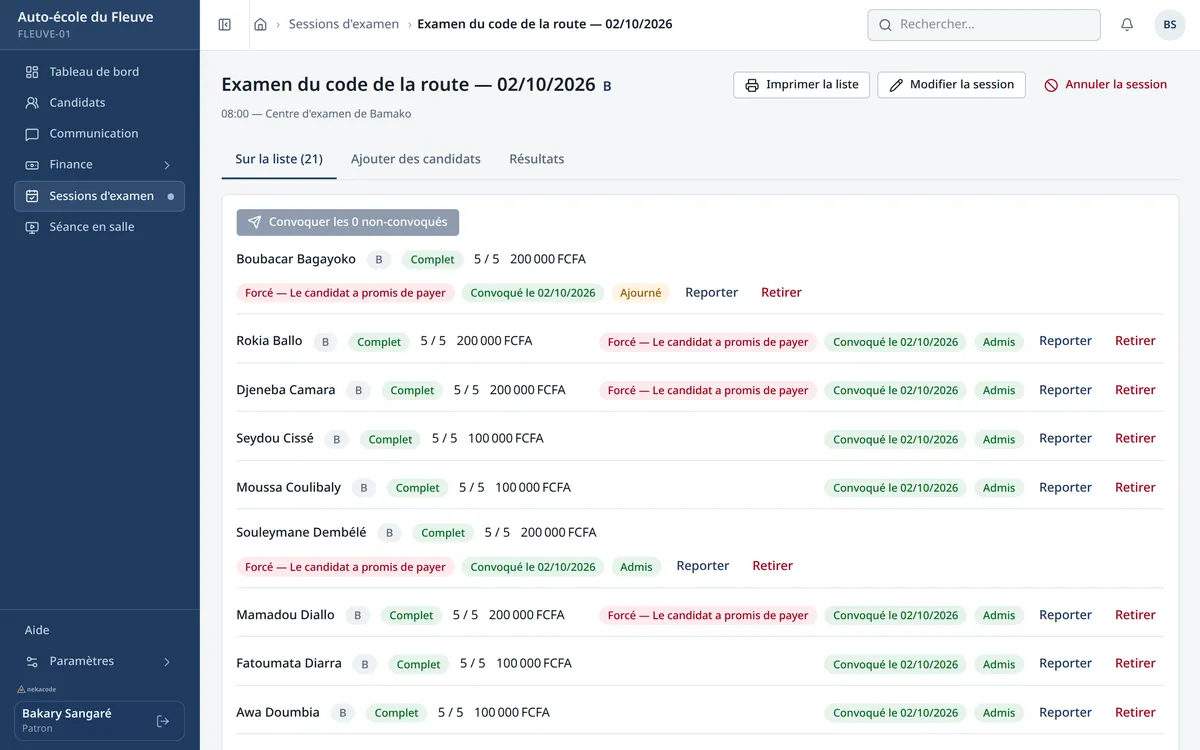The image size is (1200, 750).
Task: Switch to Sur la liste (21) tab
Action: [279, 159]
